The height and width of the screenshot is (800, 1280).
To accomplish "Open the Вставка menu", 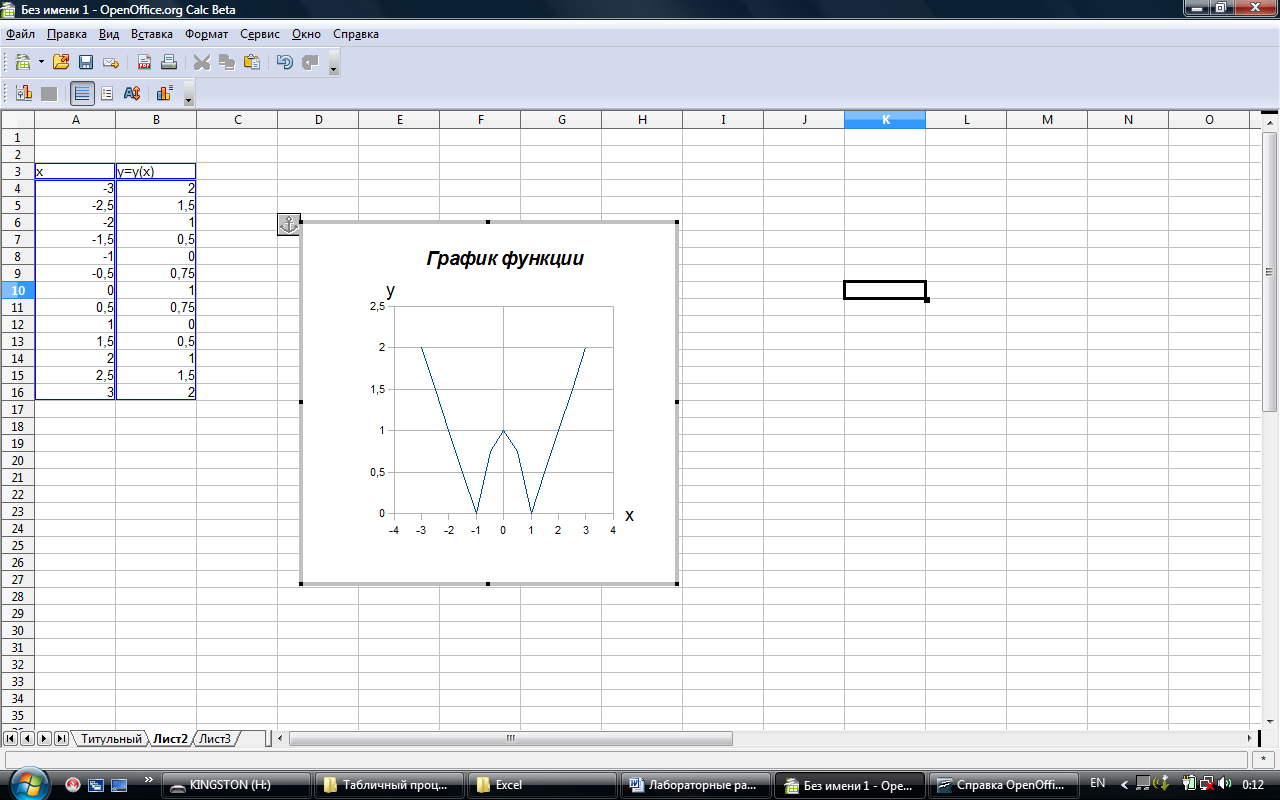I will (152, 34).
